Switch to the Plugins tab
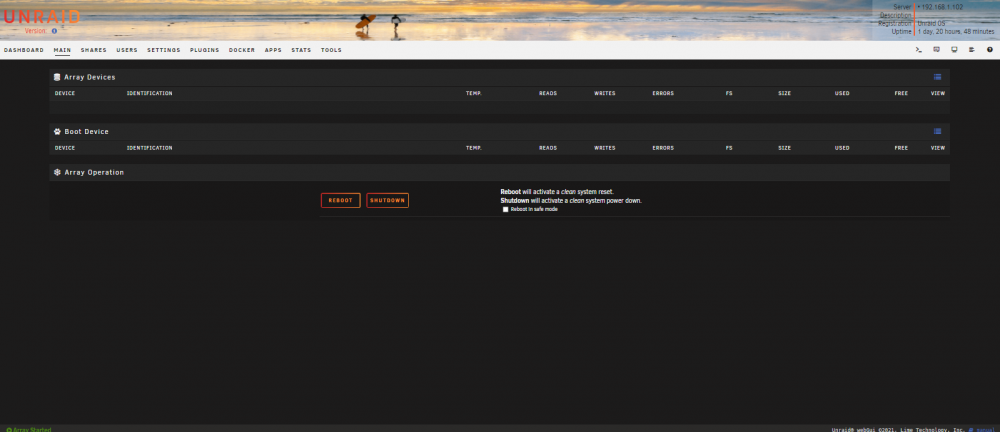Image resolution: width=1000 pixels, height=432 pixels. 205,50
